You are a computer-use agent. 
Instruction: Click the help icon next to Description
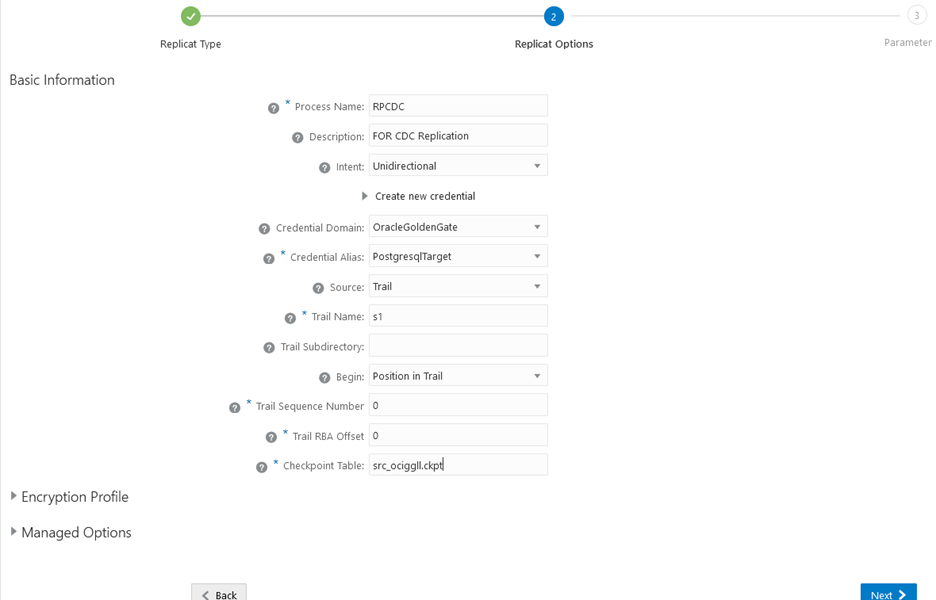pyautogui.click(x=297, y=138)
